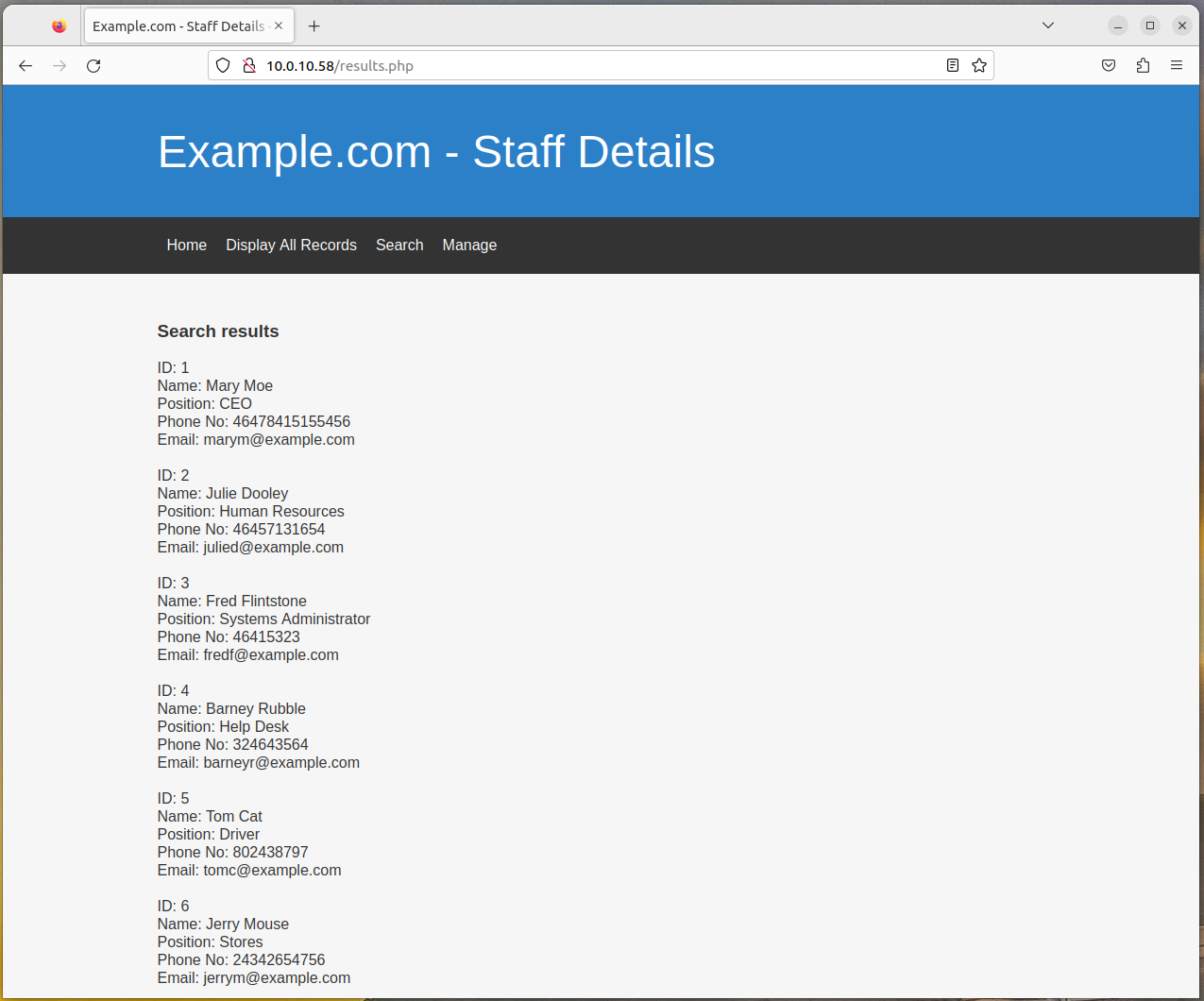1204x1001 pixels.
Task: Navigate to the Search page link
Action: 399,246
